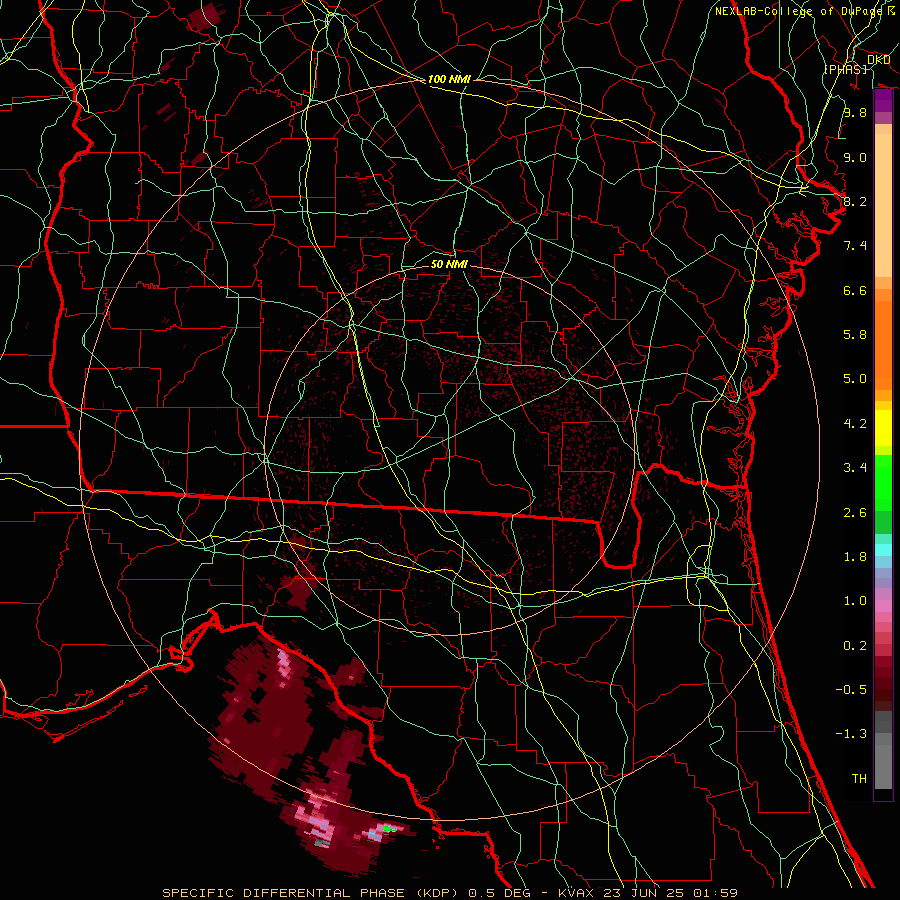Click the [PHAS] unit label
The width and height of the screenshot is (900, 900).
coord(845,69)
